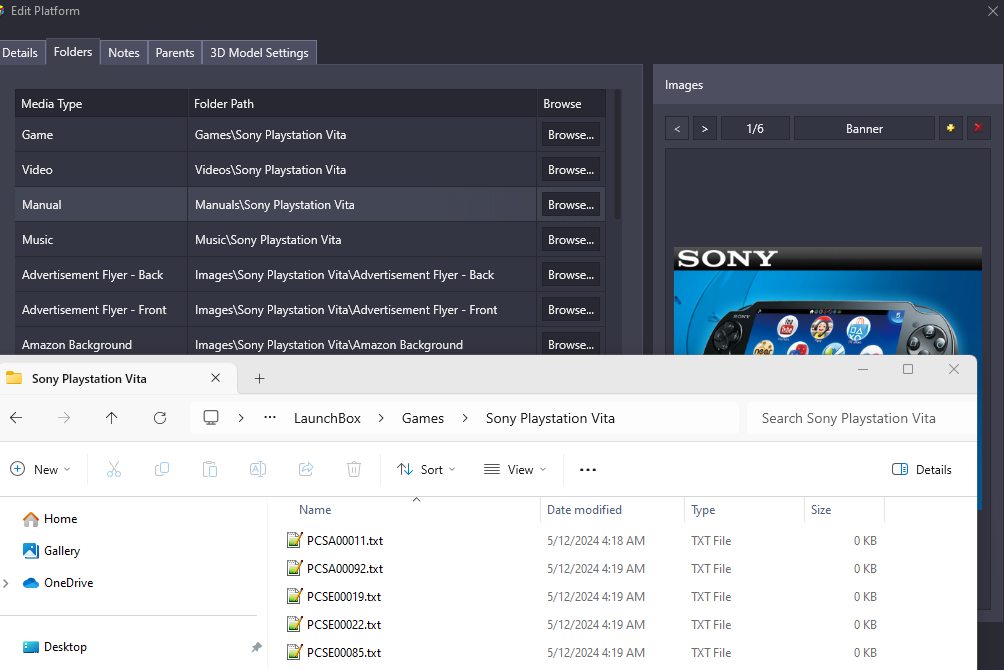Open the New item dropdown
Image resolution: width=1004 pixels, height=670 pixels.
[x=40, y=470]
